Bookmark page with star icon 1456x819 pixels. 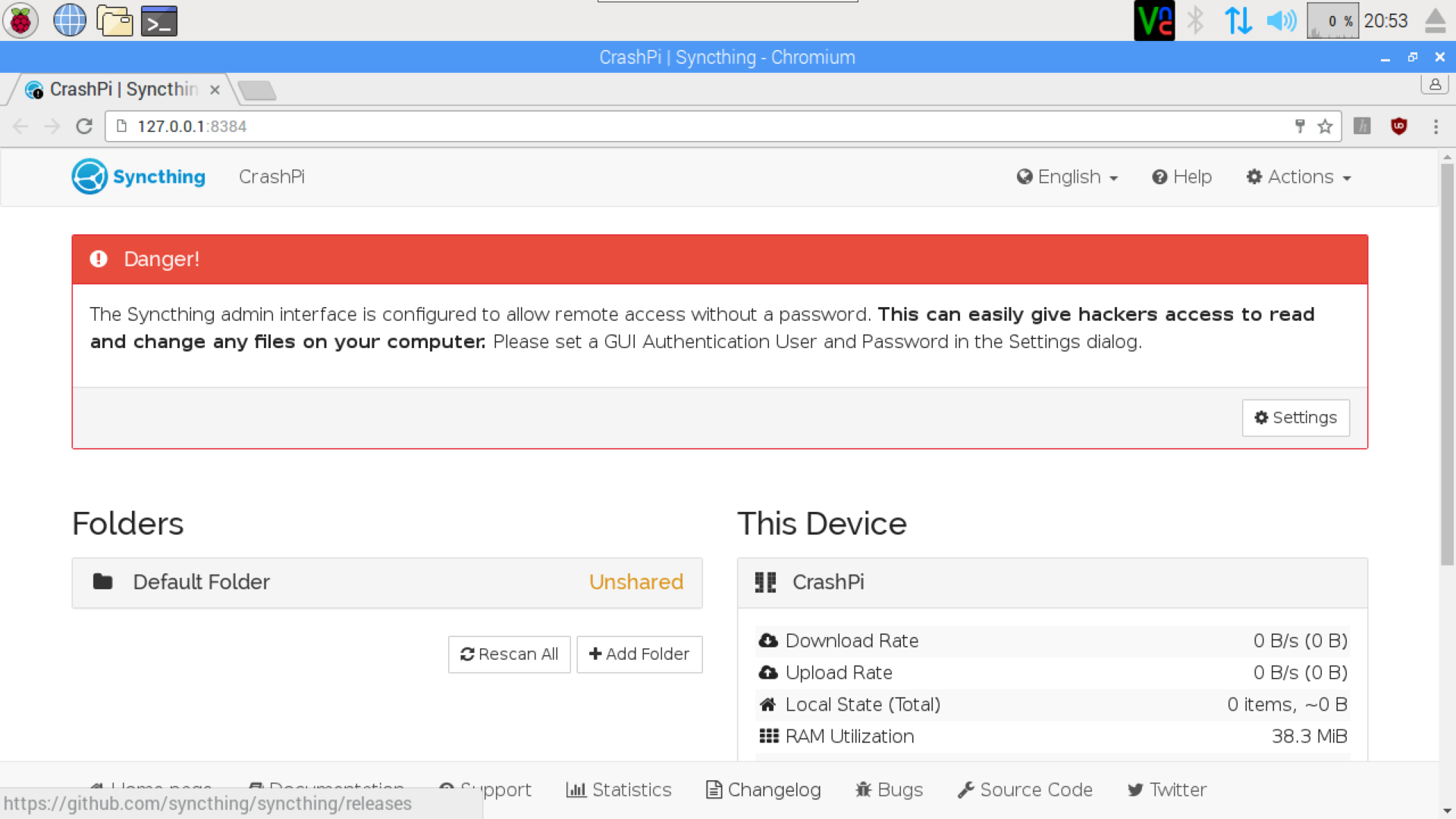(1325, 127)
